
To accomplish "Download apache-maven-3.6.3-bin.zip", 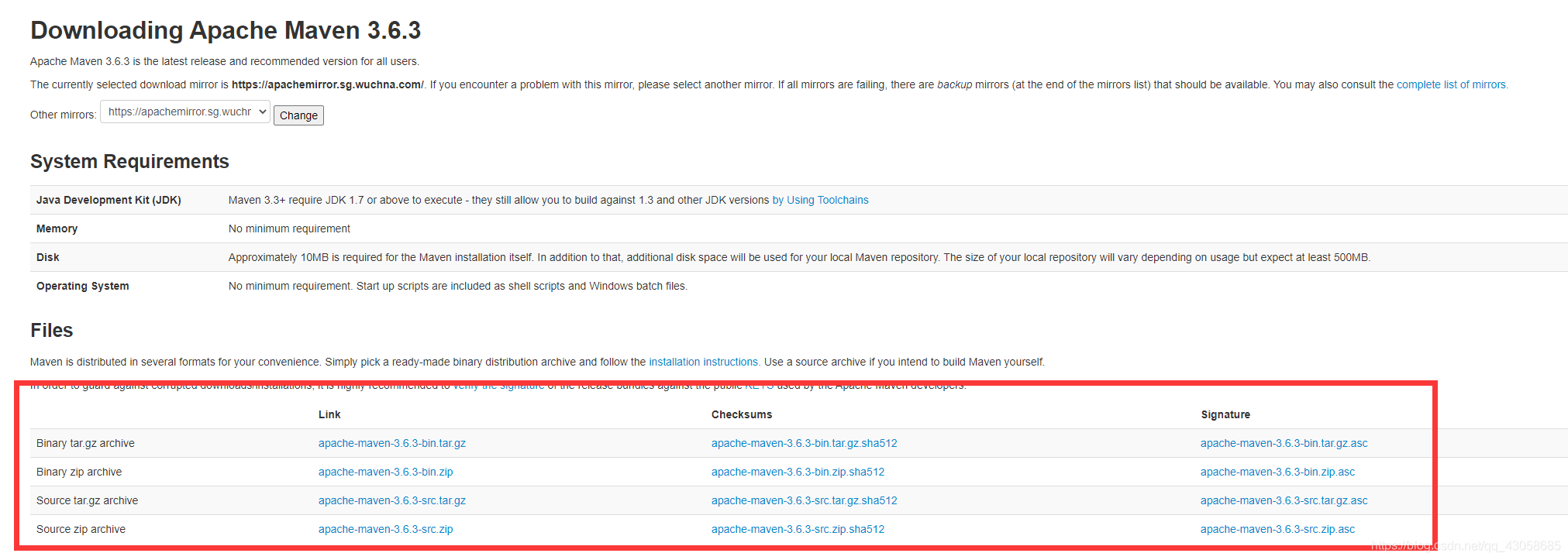I will tap(386, 472).
